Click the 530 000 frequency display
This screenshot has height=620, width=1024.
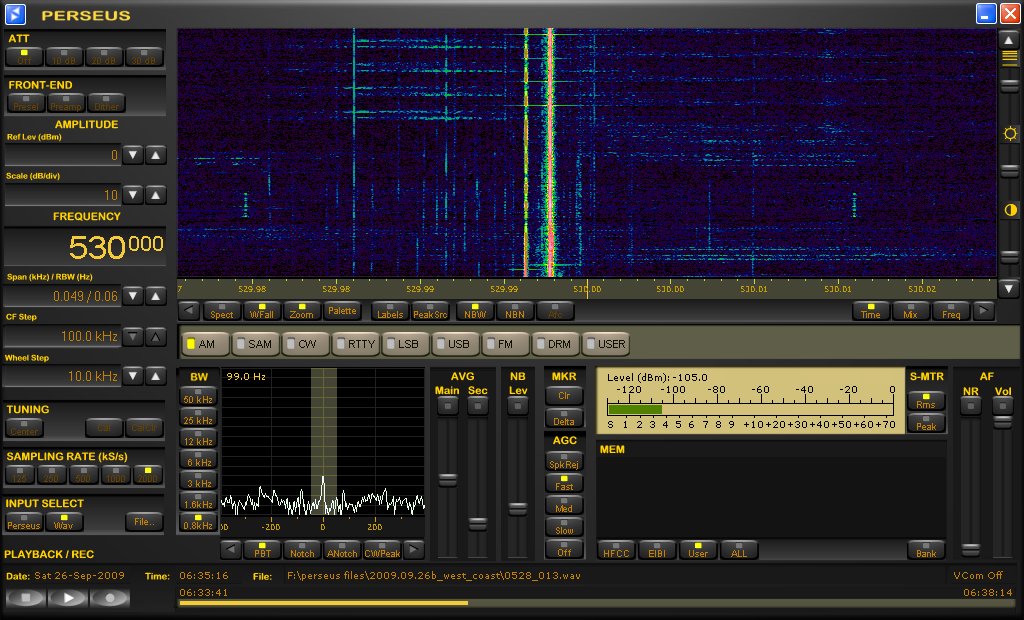[x=85, y=246]
